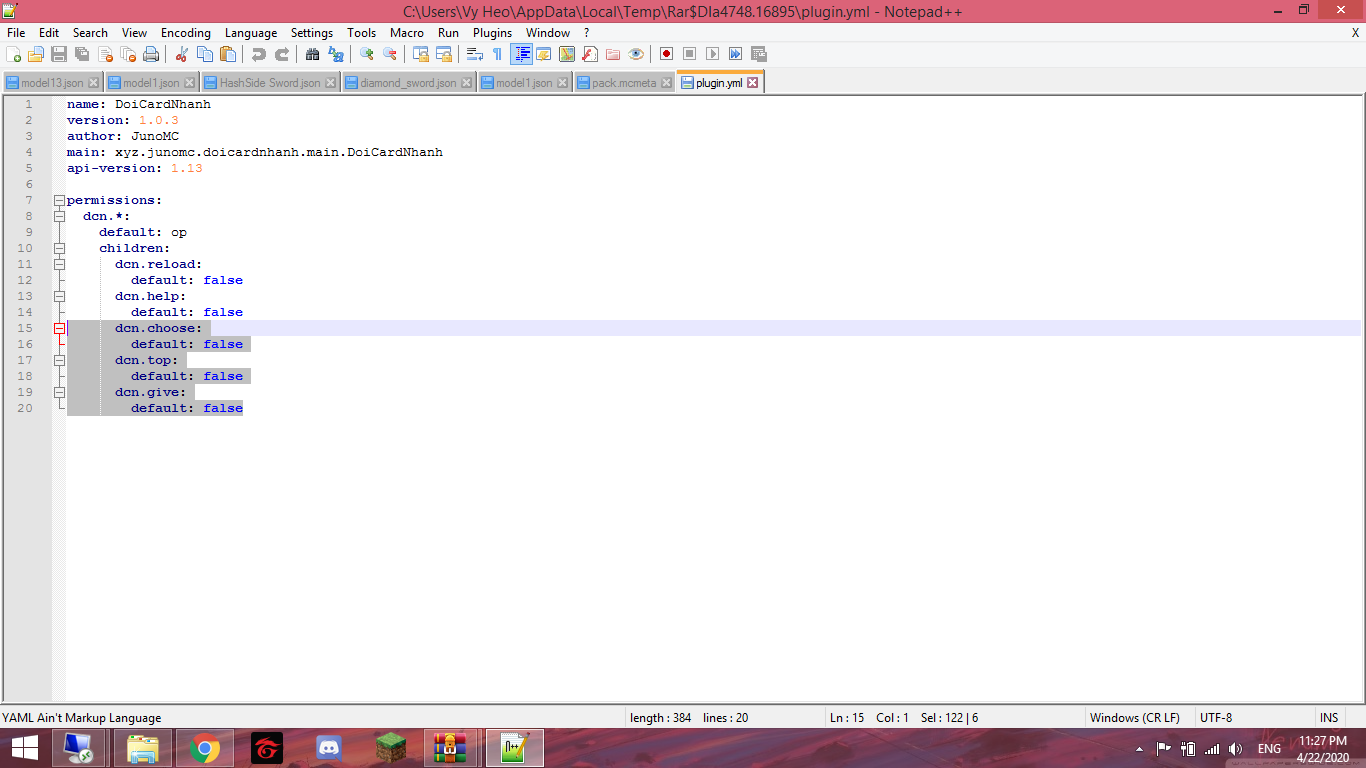Toggle INS insert mode in status bar
The width and height of the screenshot is (1366, 768).
tap(1329, 718)
